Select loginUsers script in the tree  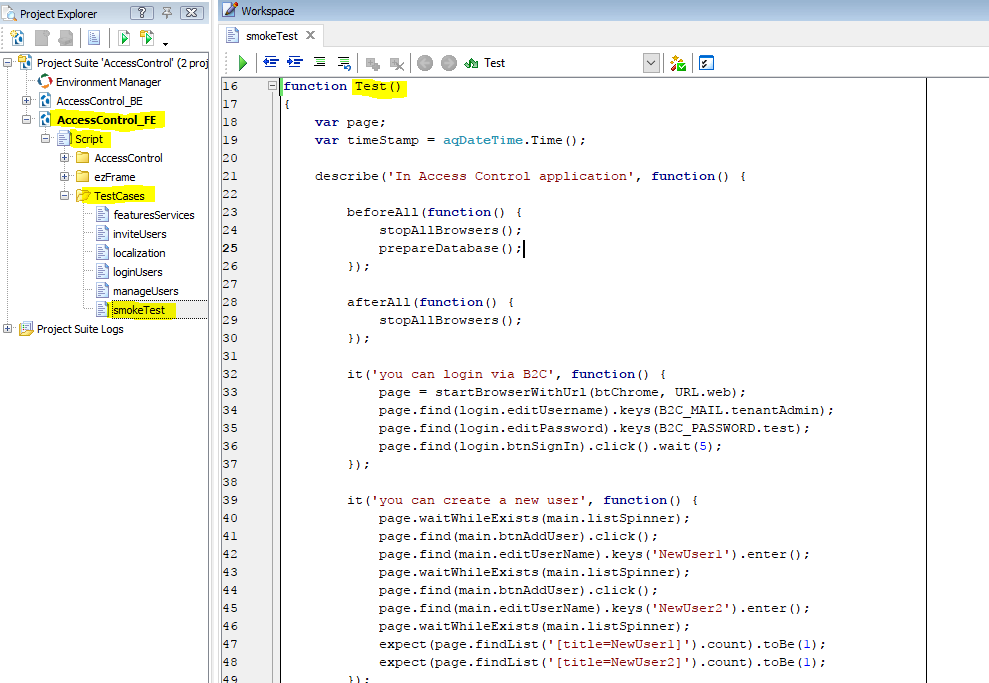[137, 272]
